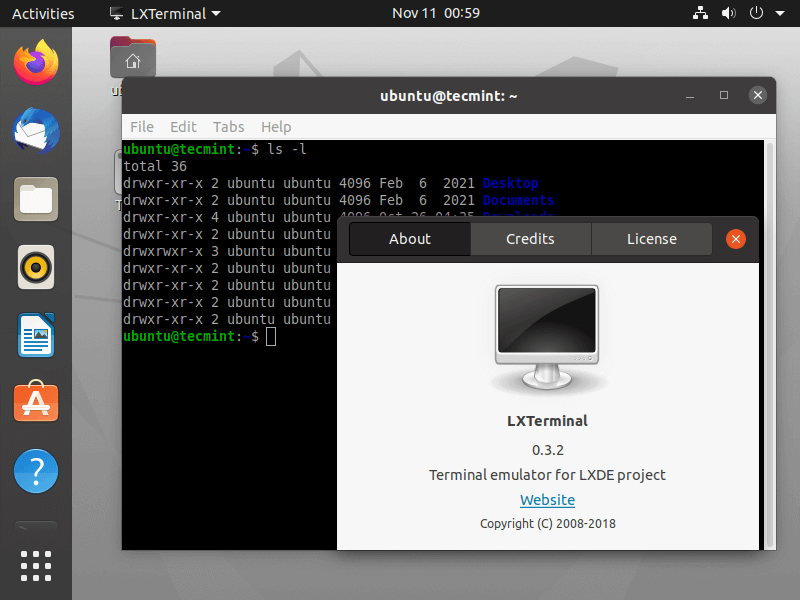The width and height of the screenshot is (800, 600).
Task: Click the LXTerminal monitor logo image
Action: 547,338
